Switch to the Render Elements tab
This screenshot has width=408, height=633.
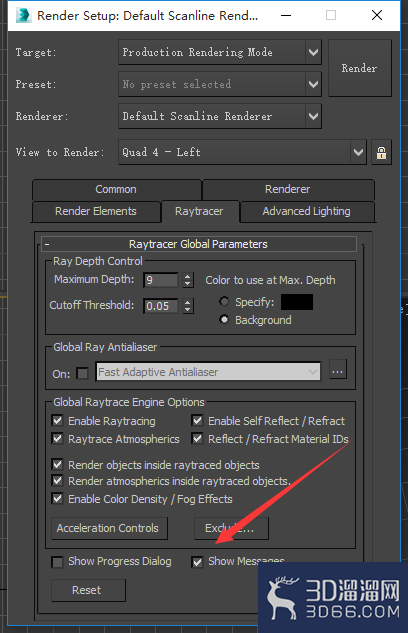tap(96, 212)
